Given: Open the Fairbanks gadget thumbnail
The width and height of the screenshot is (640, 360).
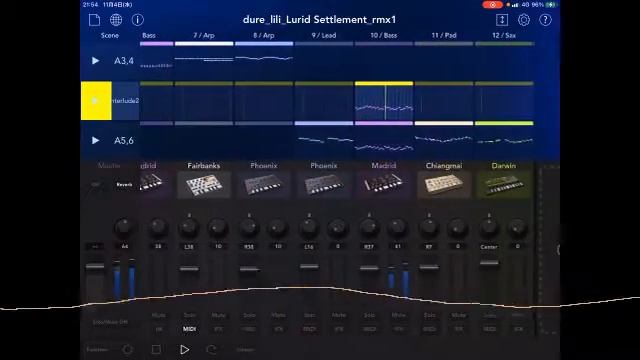Looking at the screenshot, I should [204, 184].
